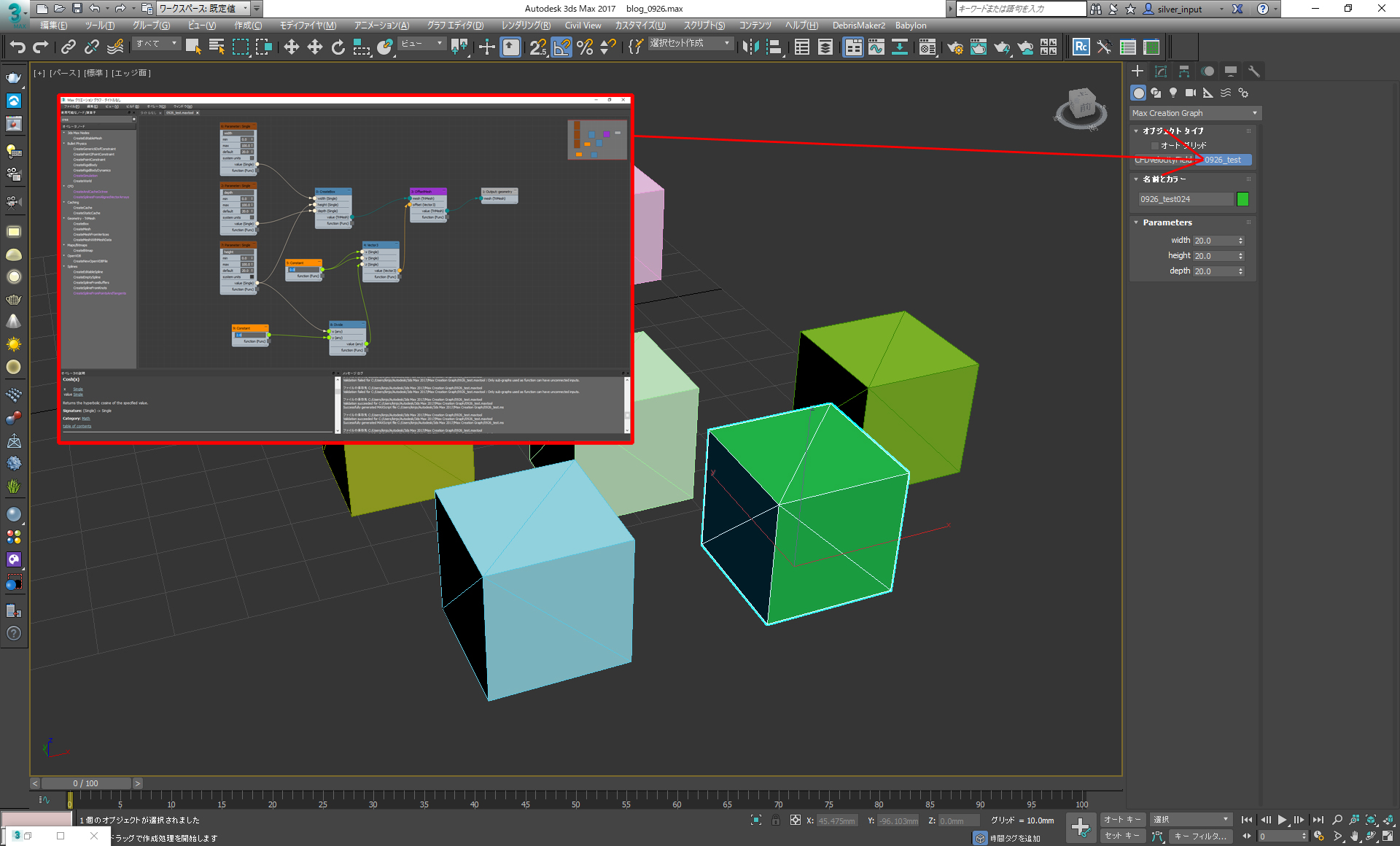Viewport: 1400px width, 846px height.
Task: Click the Undo arrow icon
Action: point(17,47)
